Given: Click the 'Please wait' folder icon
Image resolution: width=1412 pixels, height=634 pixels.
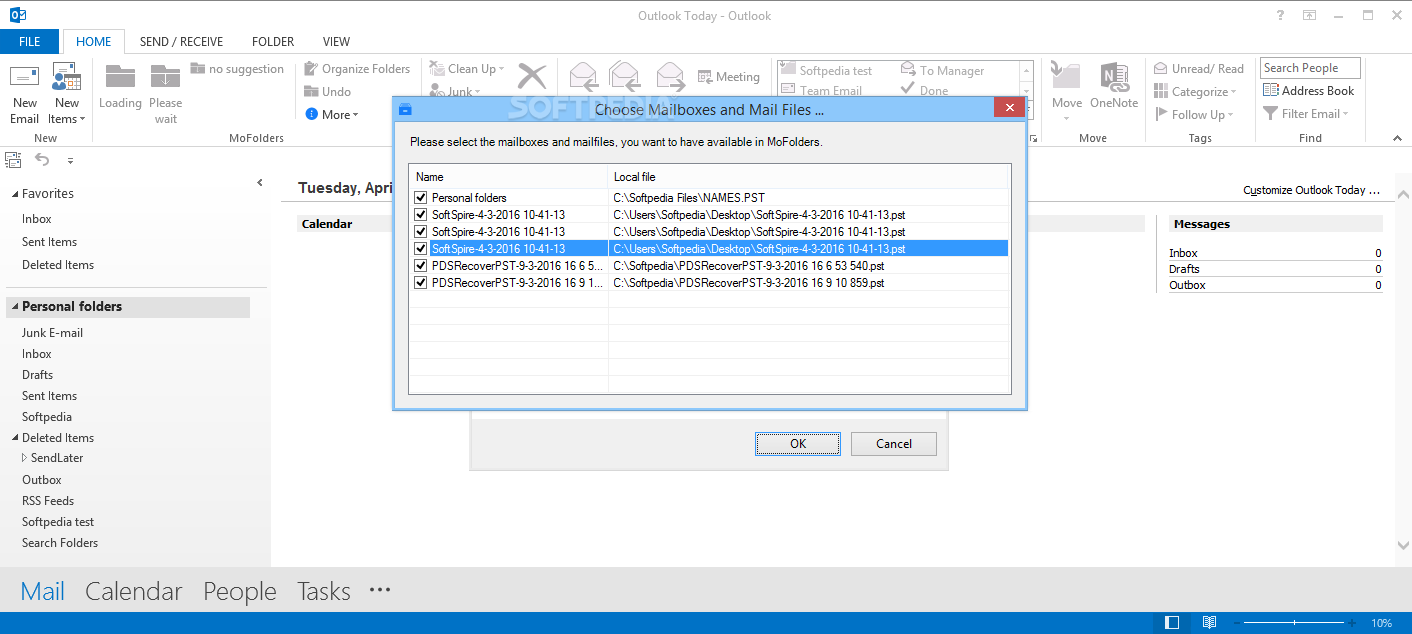Looking at the screenshot, I should pyautogui.click(x=165, y=76).
